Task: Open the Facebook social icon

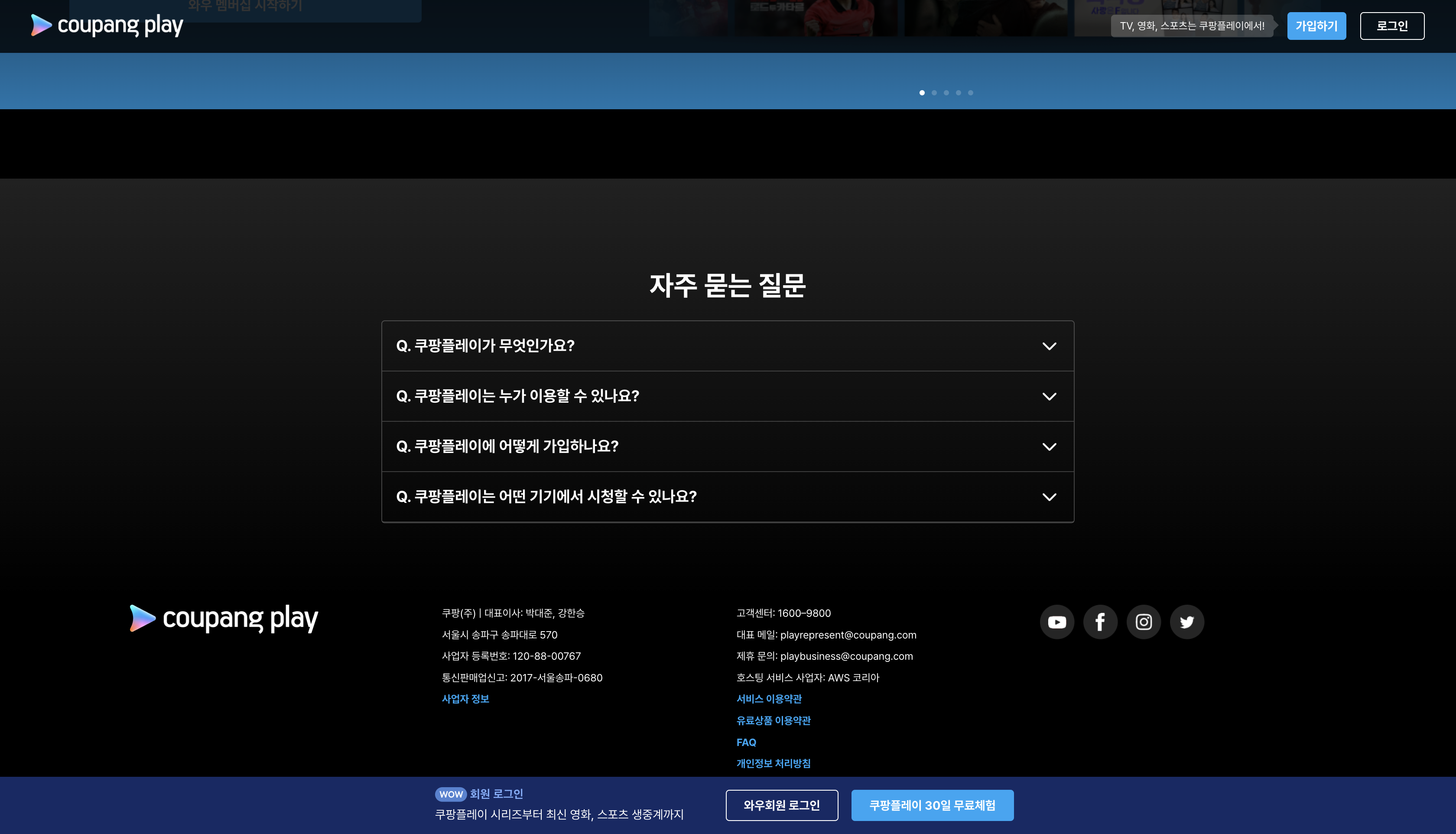Action: (x=1100, y=622)
